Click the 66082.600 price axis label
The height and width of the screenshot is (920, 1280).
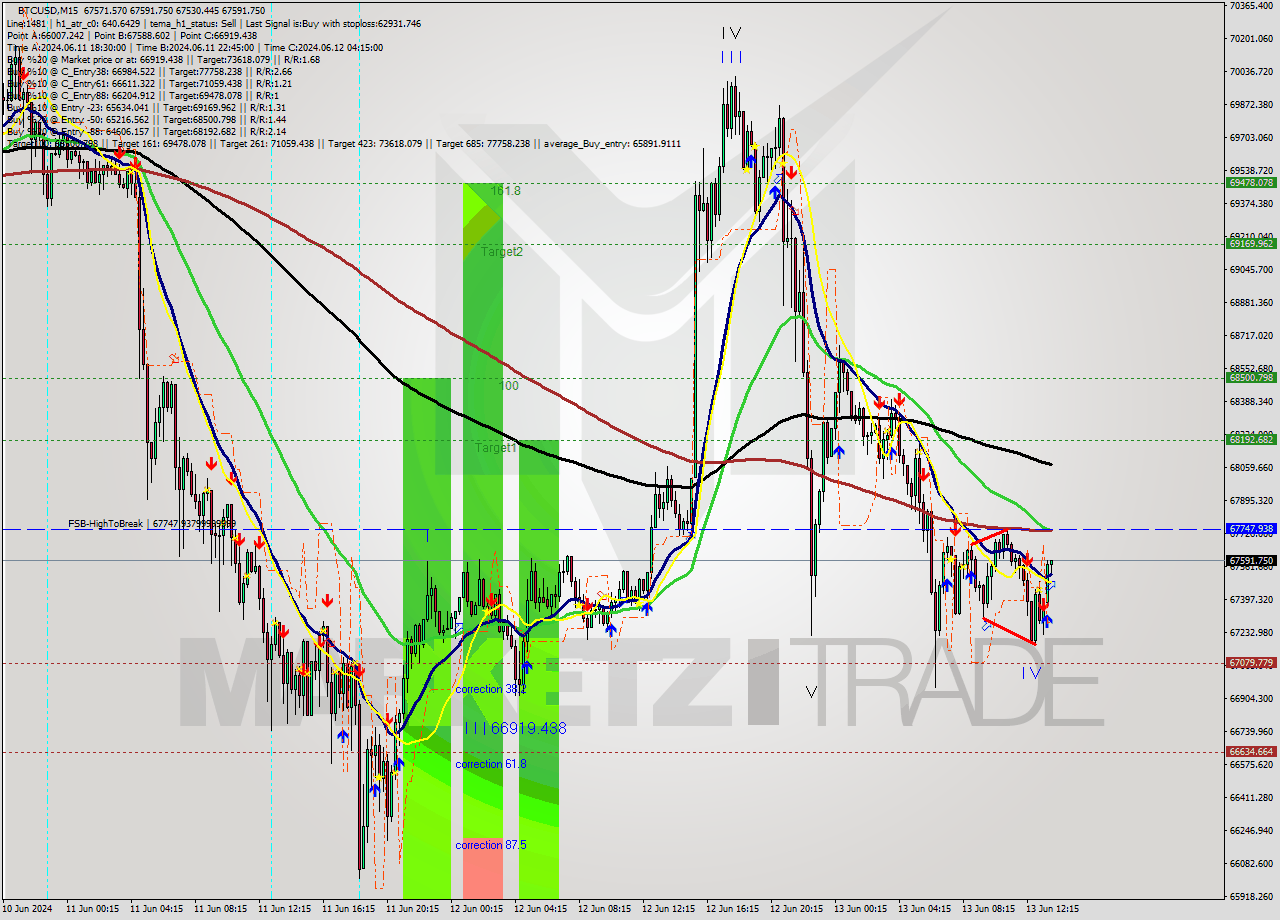point(1250,863)
